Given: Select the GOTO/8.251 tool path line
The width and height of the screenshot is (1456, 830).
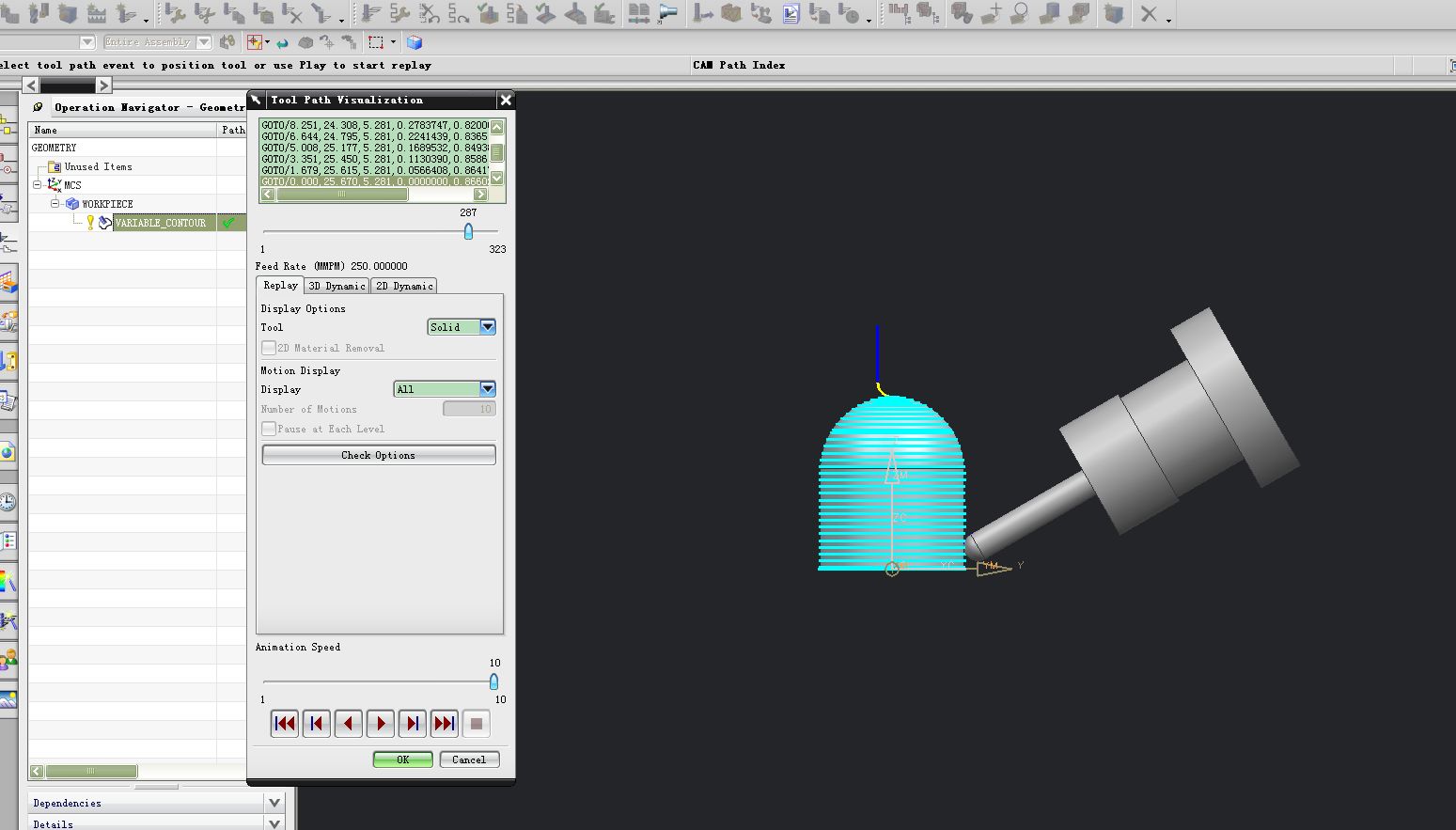Looking at the screenshot, I should pos(375,125).
